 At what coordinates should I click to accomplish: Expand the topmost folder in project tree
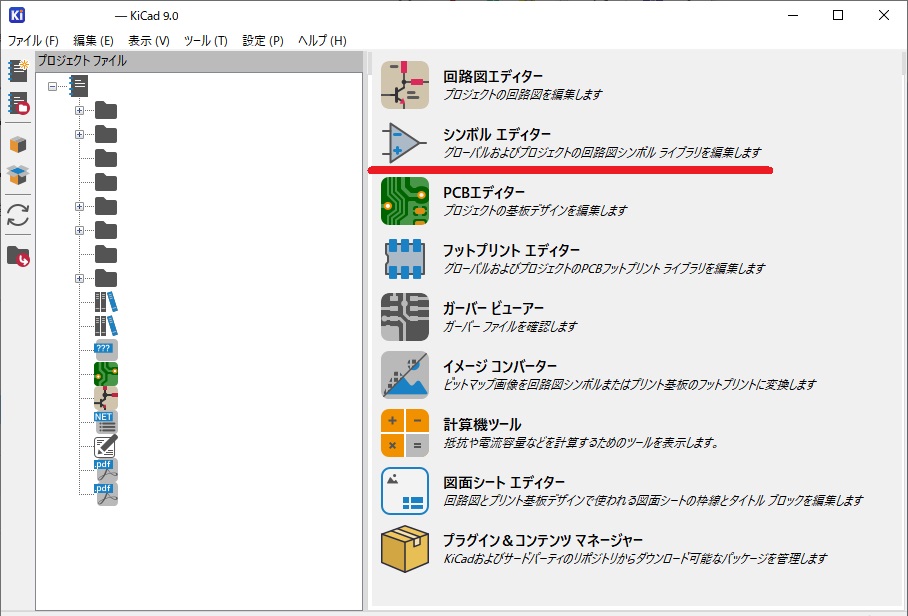(x=79, y=110)
